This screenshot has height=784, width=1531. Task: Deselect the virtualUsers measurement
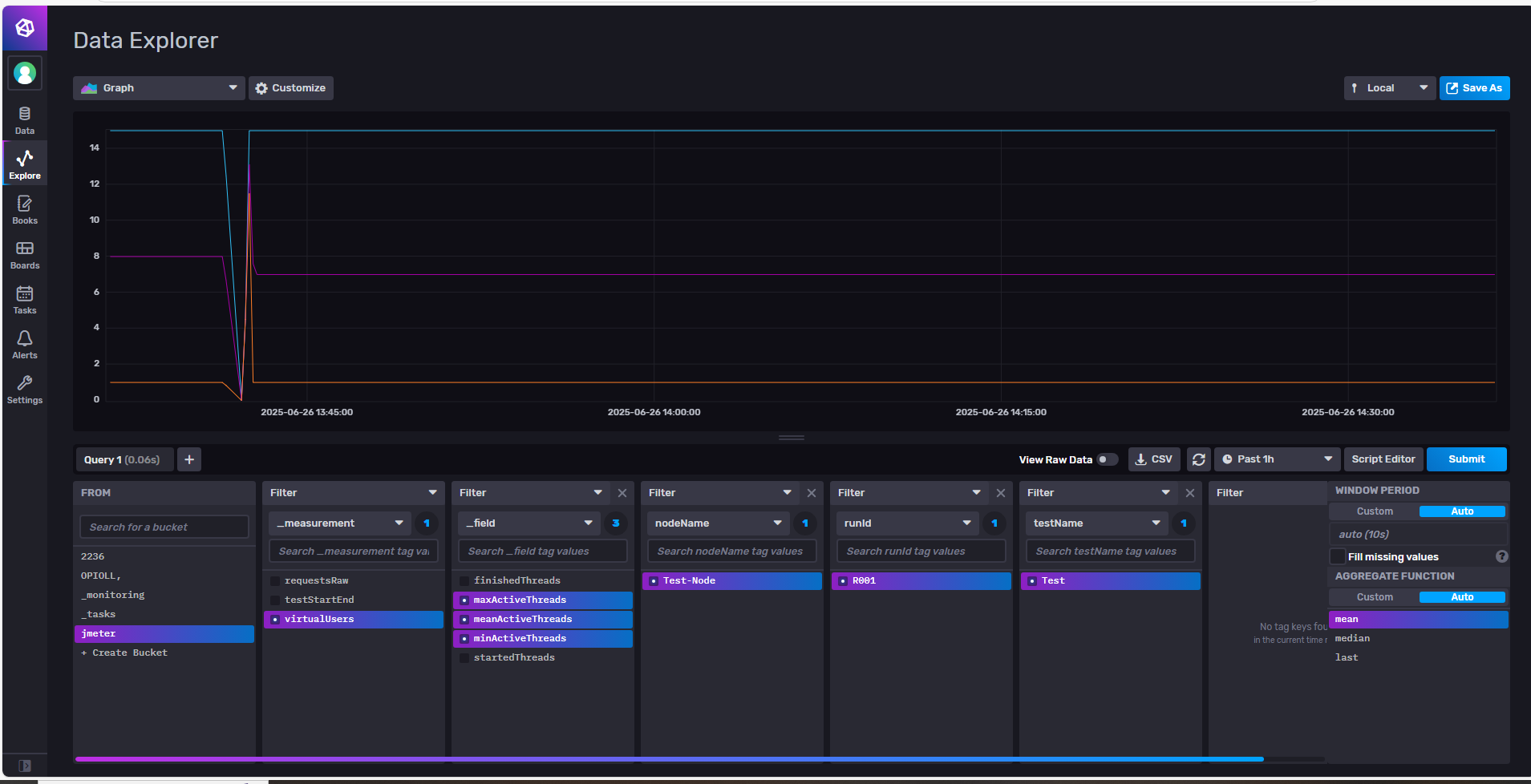(354, 620)
